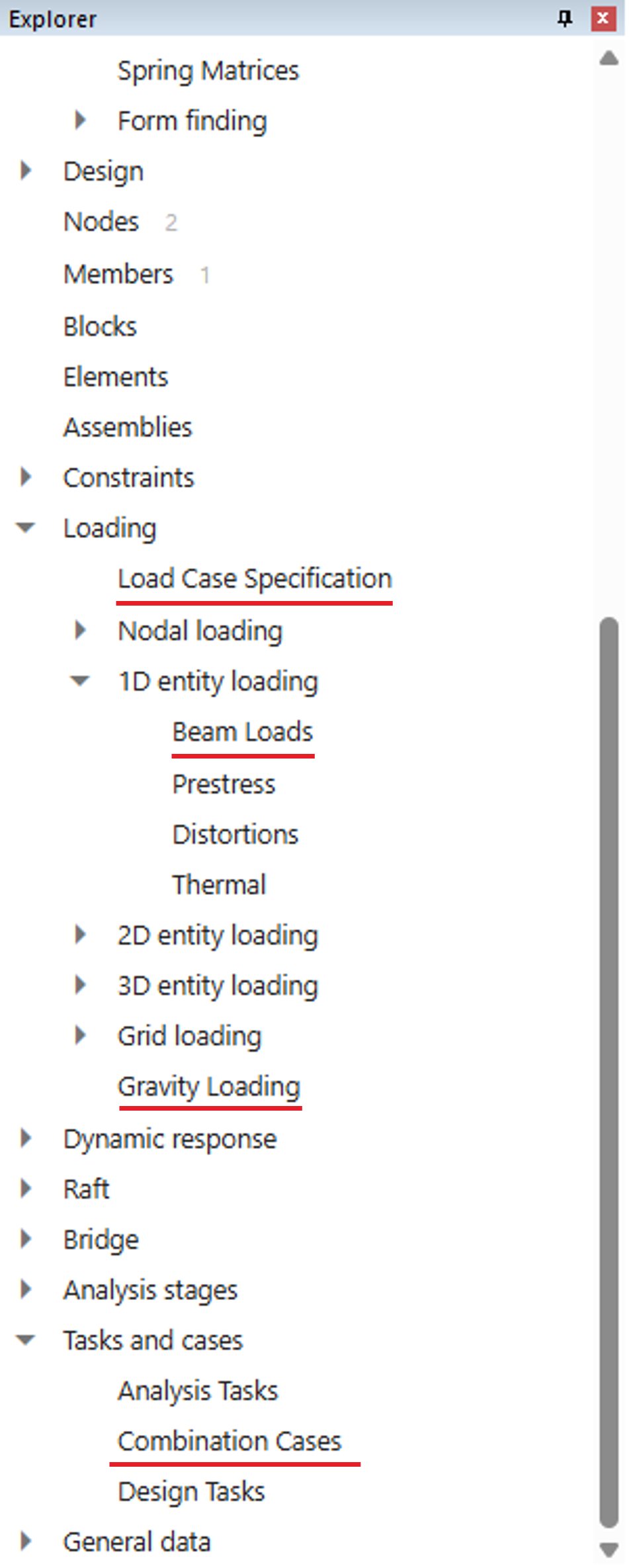Screen dimensions: 629x1568
Task: Expand the General data node
Action: pos(26,1542)
